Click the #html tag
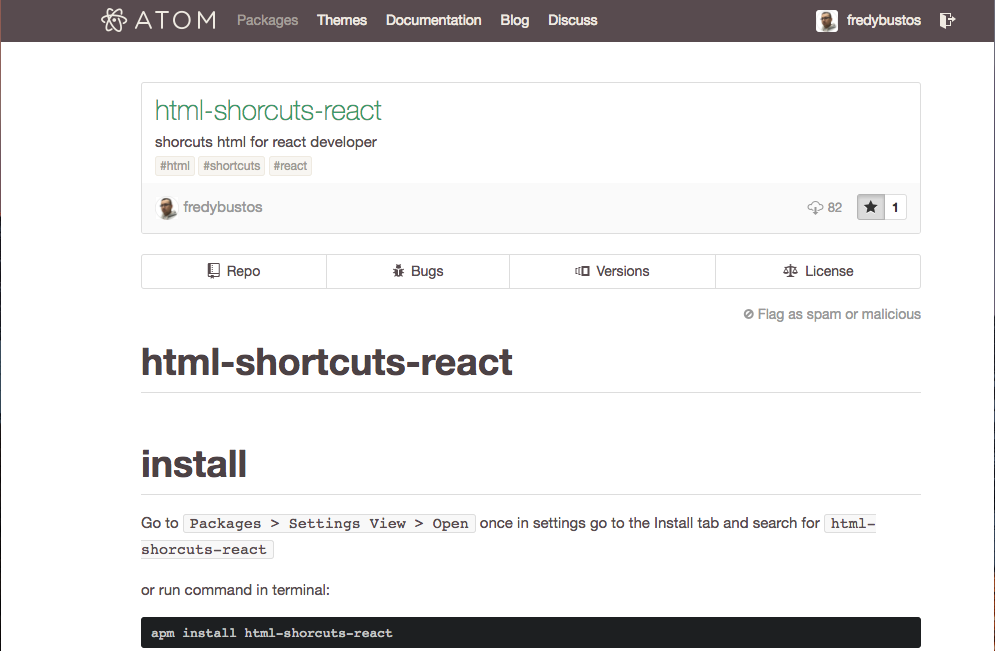 pos(174,165)
